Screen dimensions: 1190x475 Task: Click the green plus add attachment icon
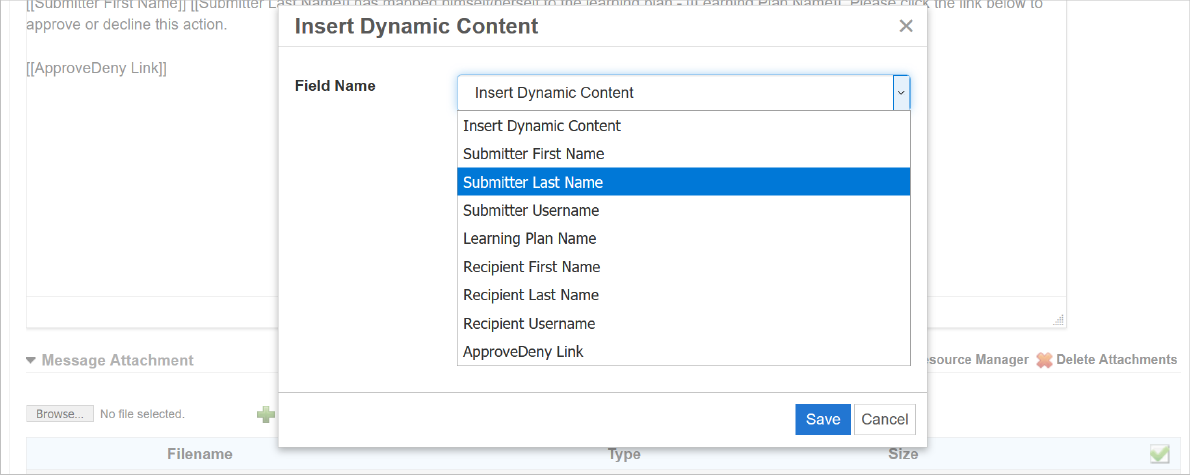tap(265, 414)
